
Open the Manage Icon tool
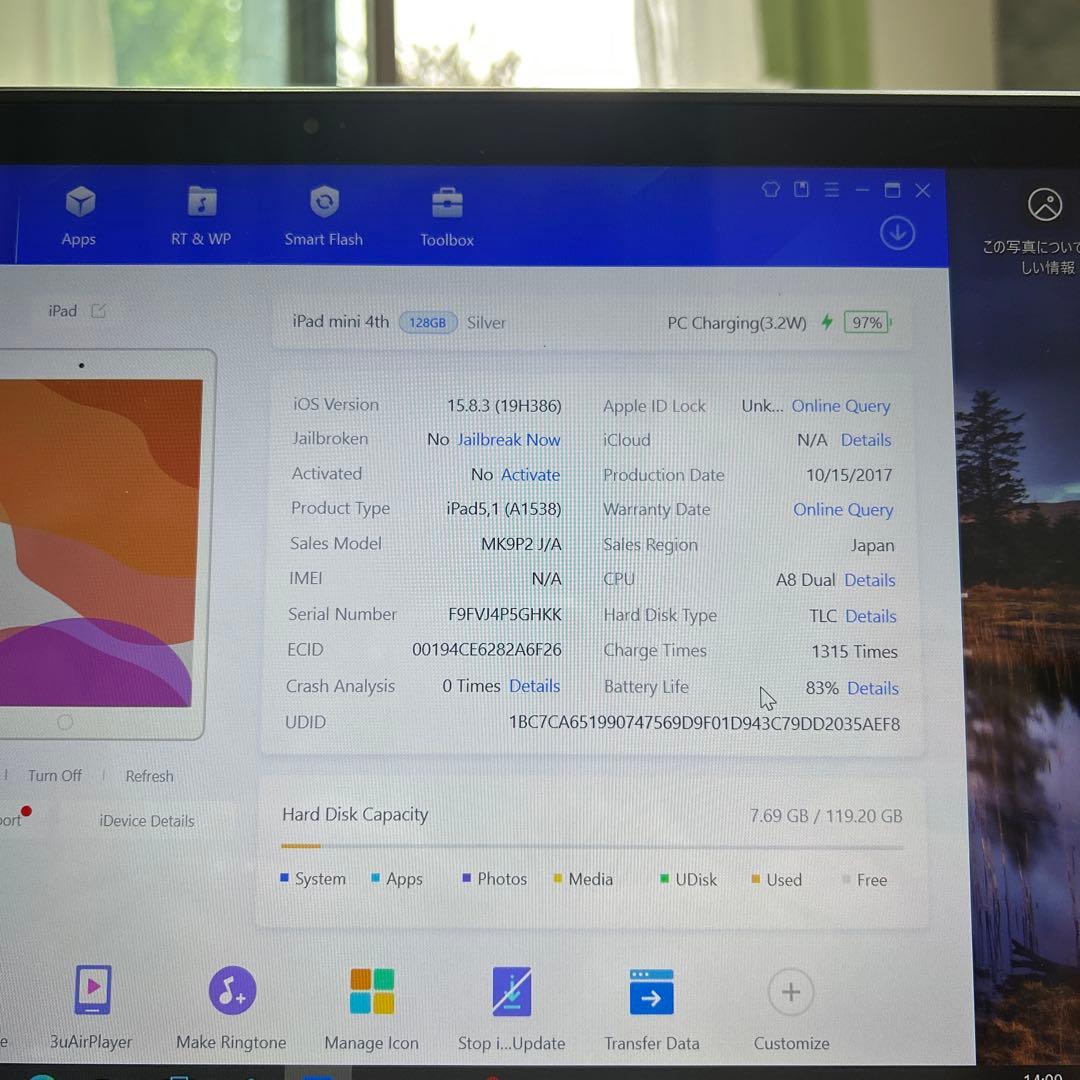(x=372, y=1007)
